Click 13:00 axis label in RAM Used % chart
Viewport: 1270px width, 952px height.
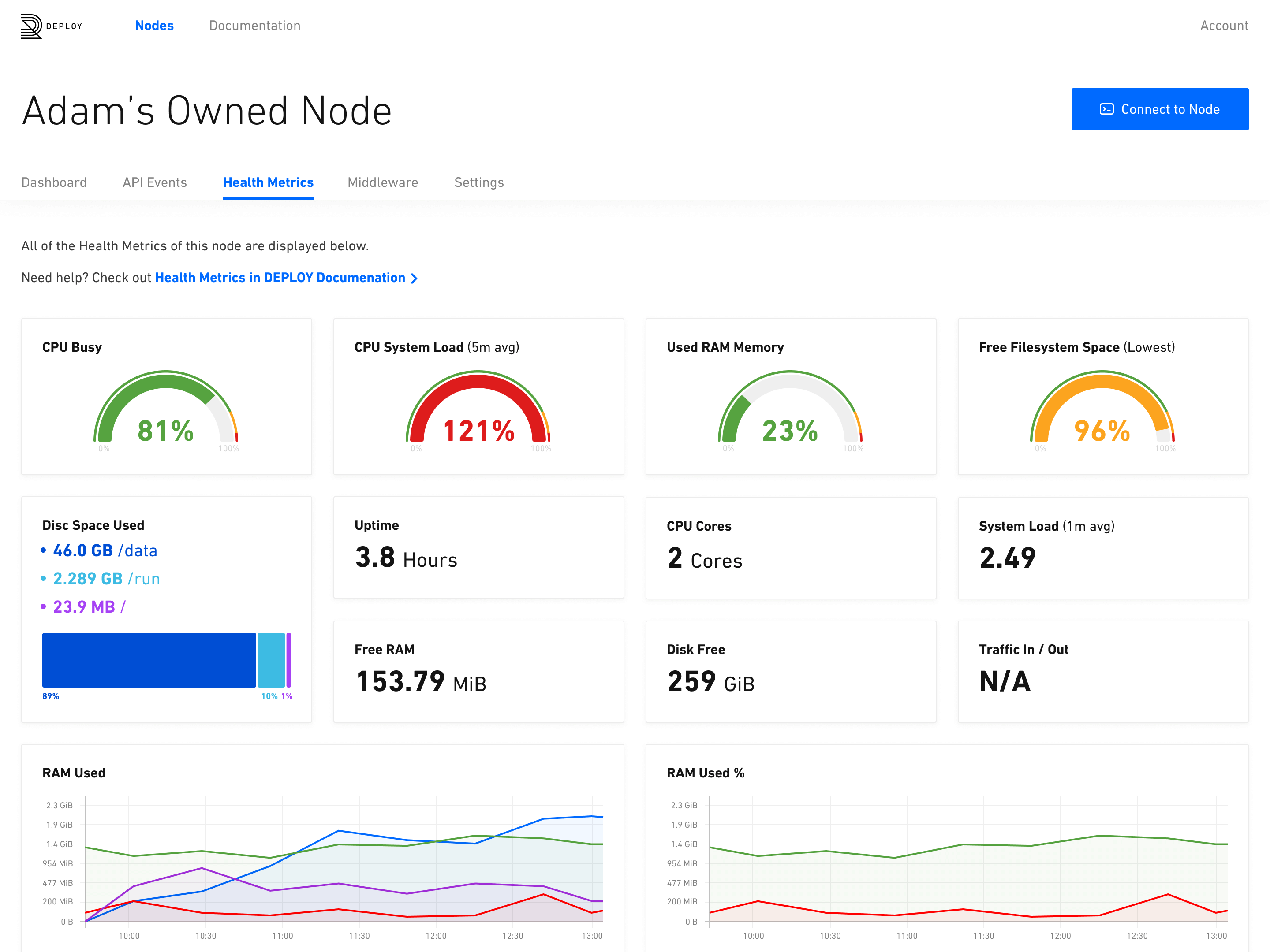(x=1216, y=936)
